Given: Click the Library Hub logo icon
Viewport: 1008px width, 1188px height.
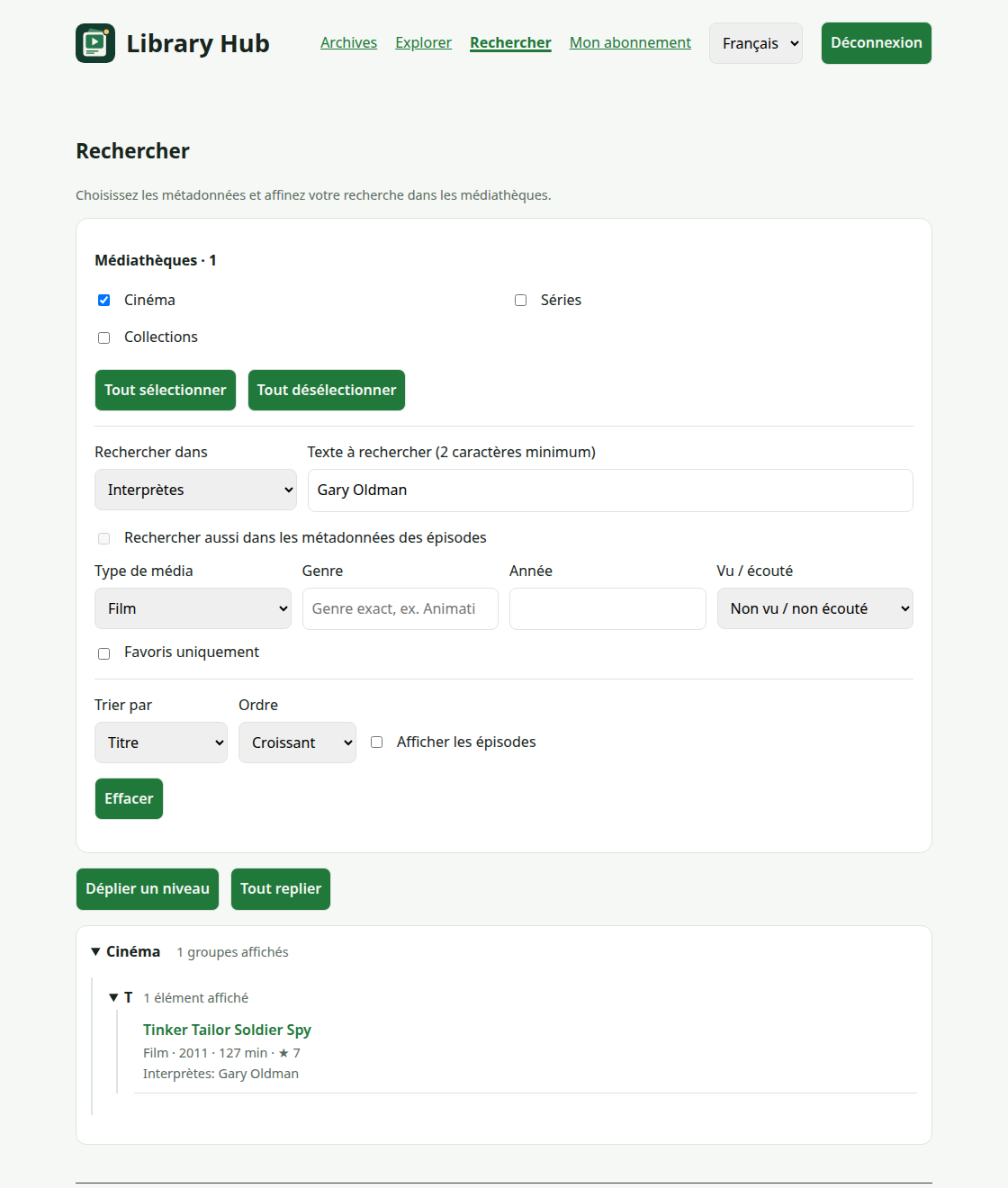Looking at the screenshot, I should pos(95,43).
